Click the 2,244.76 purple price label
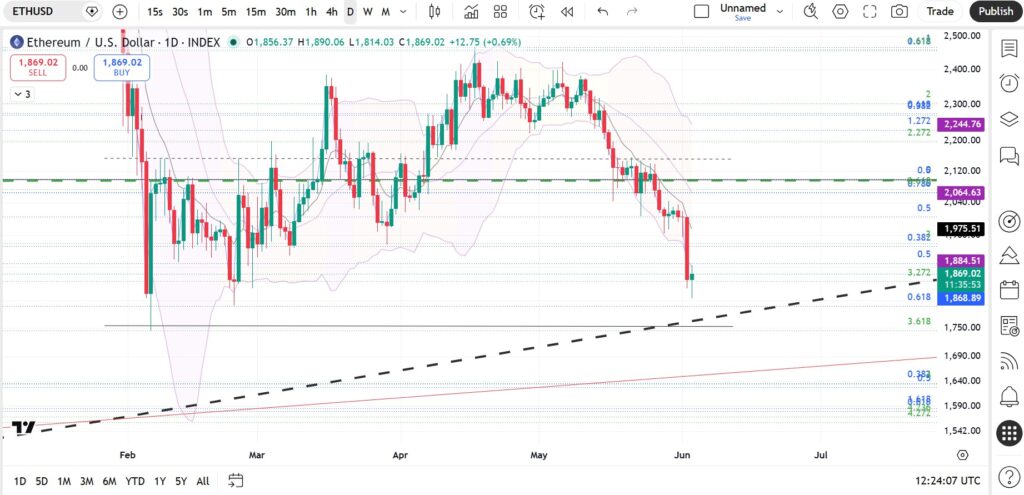This screenshot has width=1024, height=495. click(961, 124)
